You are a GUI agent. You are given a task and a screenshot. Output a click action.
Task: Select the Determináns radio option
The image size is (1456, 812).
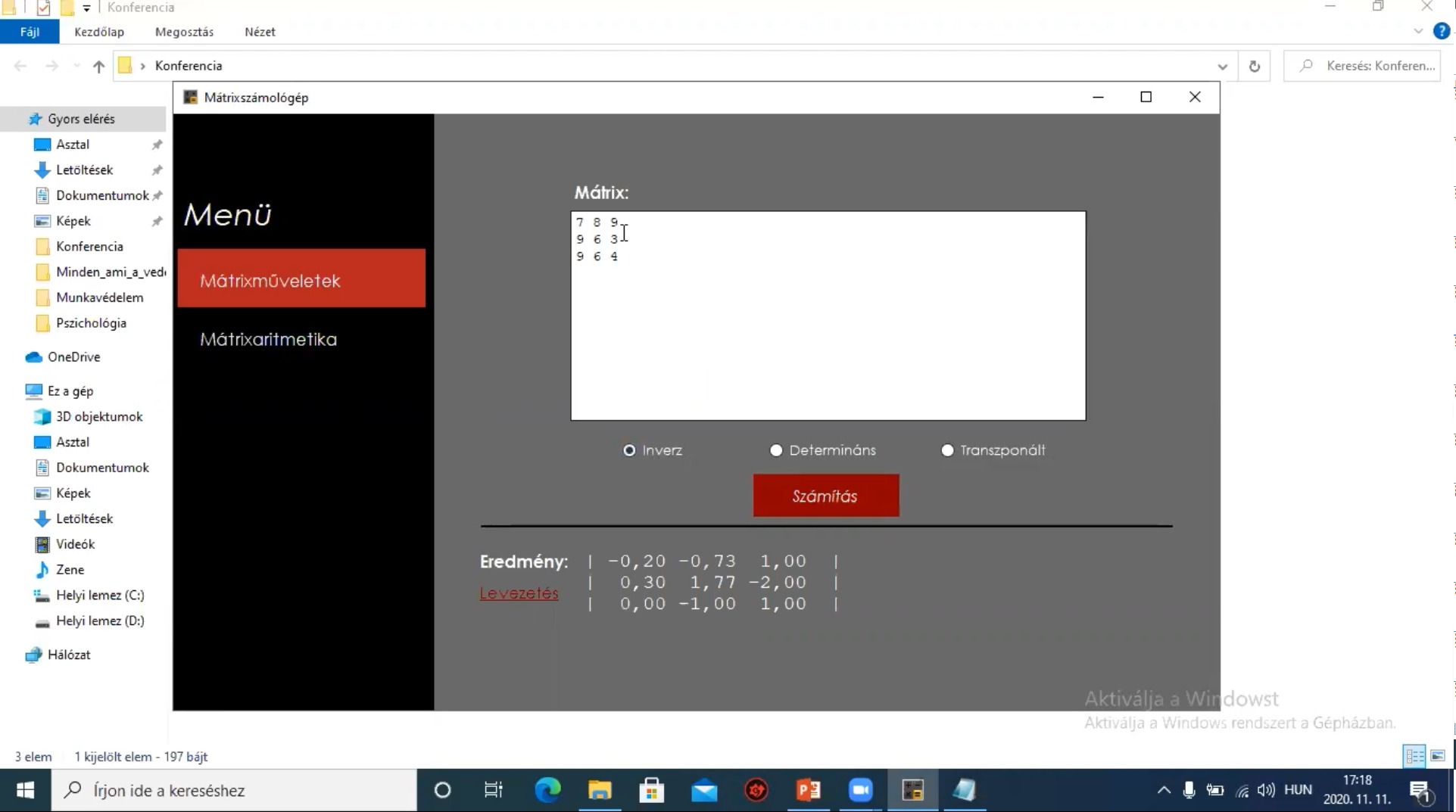(776, 450)
